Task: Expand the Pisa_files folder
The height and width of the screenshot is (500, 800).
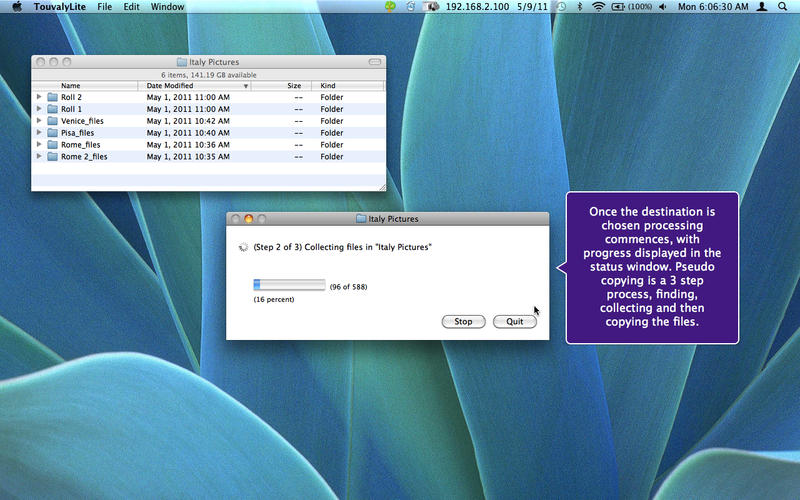Action: tap(39, 132)
